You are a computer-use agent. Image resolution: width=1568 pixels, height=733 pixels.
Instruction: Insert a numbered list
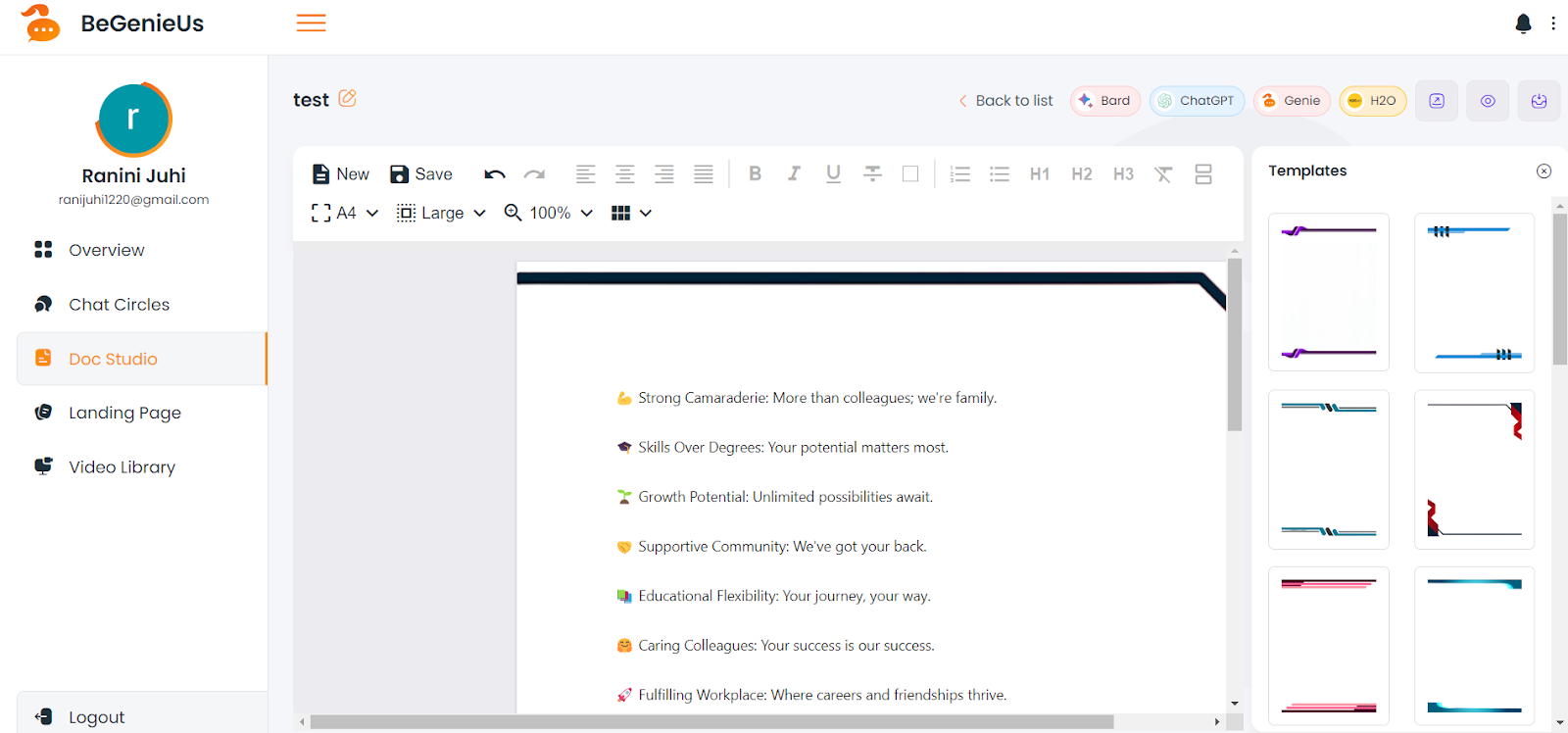click(960, 174)
